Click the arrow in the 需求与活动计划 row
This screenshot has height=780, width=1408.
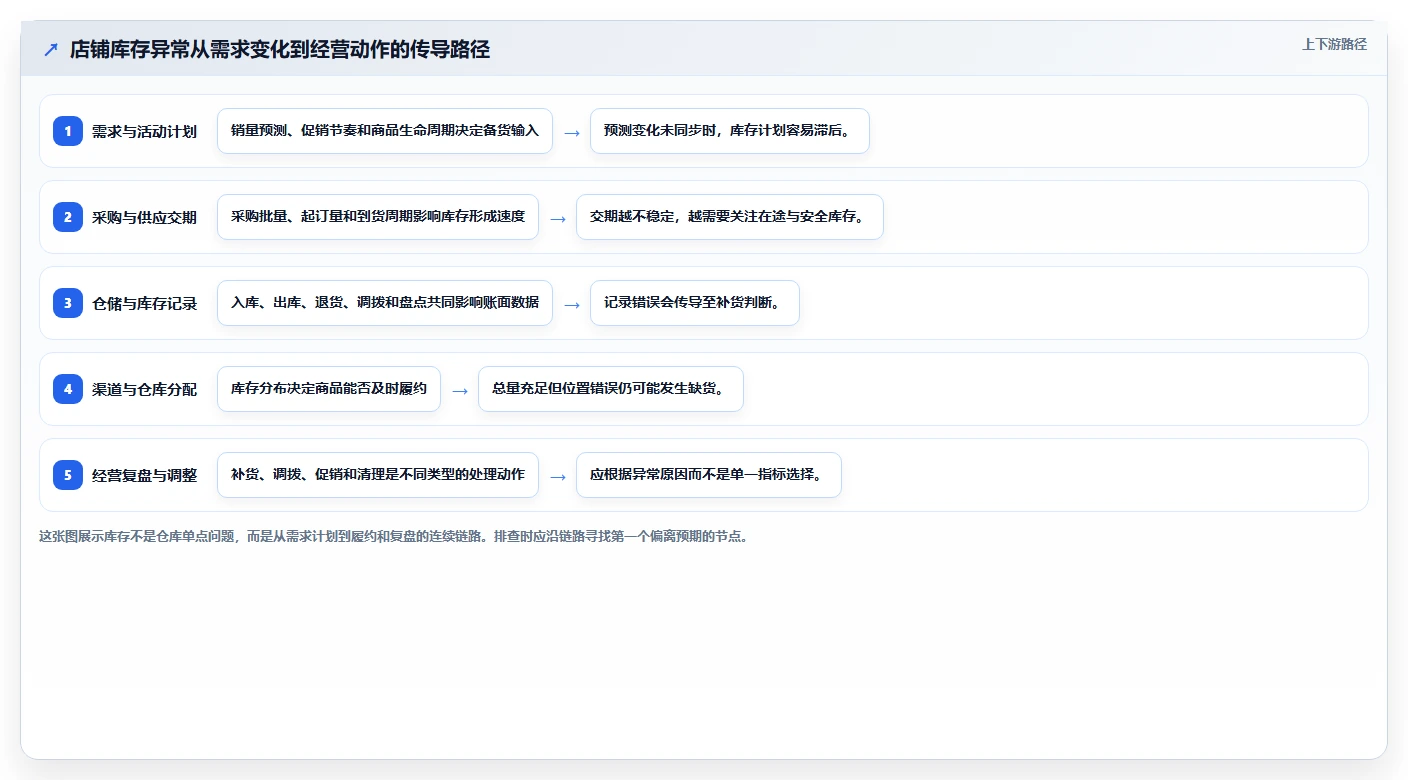[x=572, y=132]
